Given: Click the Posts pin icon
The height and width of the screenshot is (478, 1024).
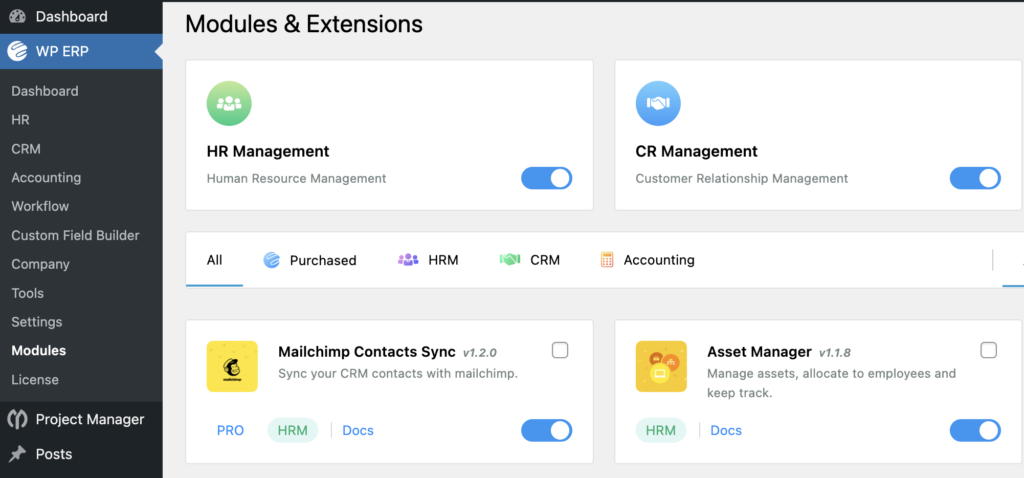Looking at the screenshot, I should tap(18, 454).
